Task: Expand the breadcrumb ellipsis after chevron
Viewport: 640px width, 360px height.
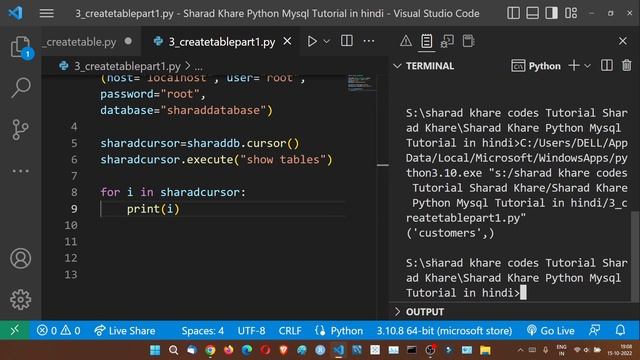Action: [x=198, y=66]
